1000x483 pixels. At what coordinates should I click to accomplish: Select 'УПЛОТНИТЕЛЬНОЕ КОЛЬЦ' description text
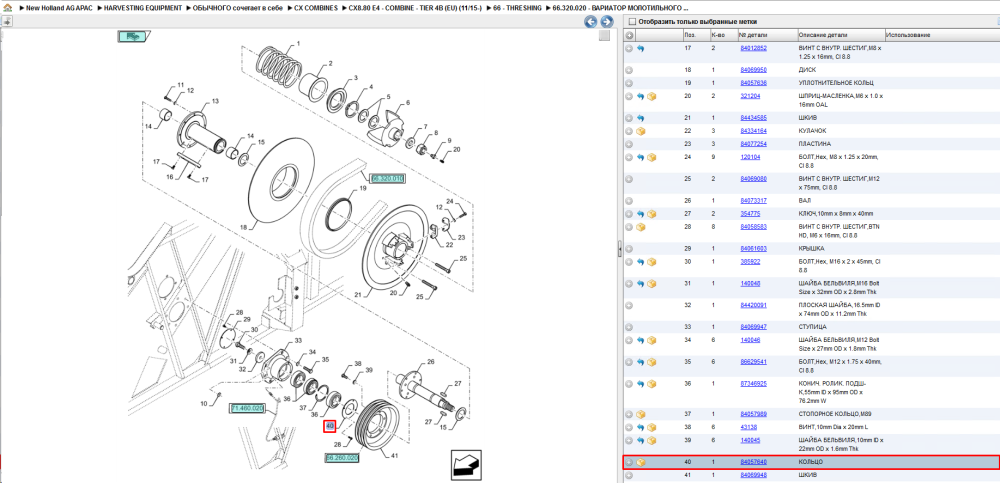point(836,83)
